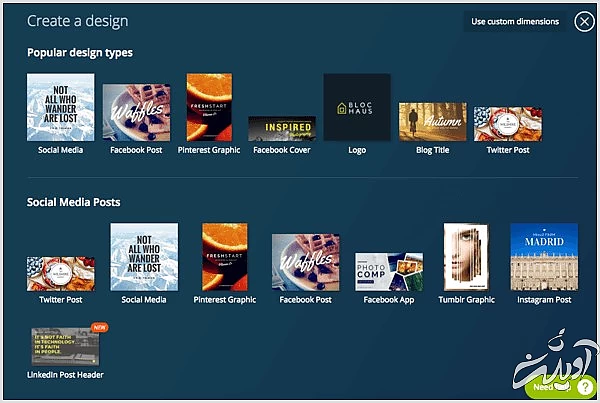
Task: Click the Use custom dimensions button
Action: click(x=516, y=21)
